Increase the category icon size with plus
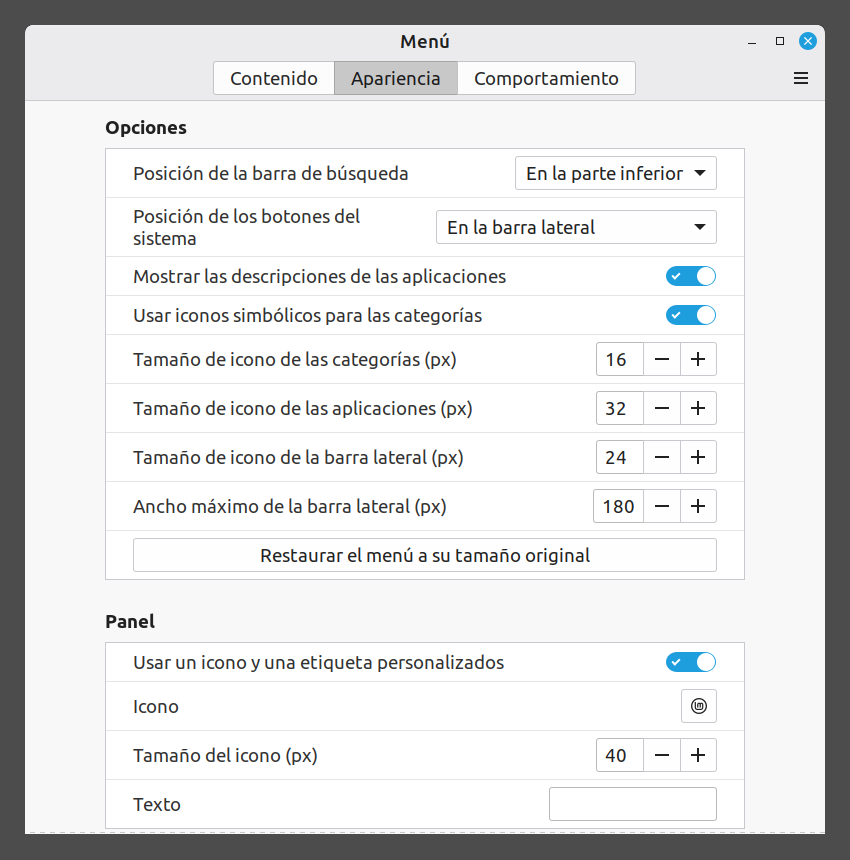 coord(698,359)
